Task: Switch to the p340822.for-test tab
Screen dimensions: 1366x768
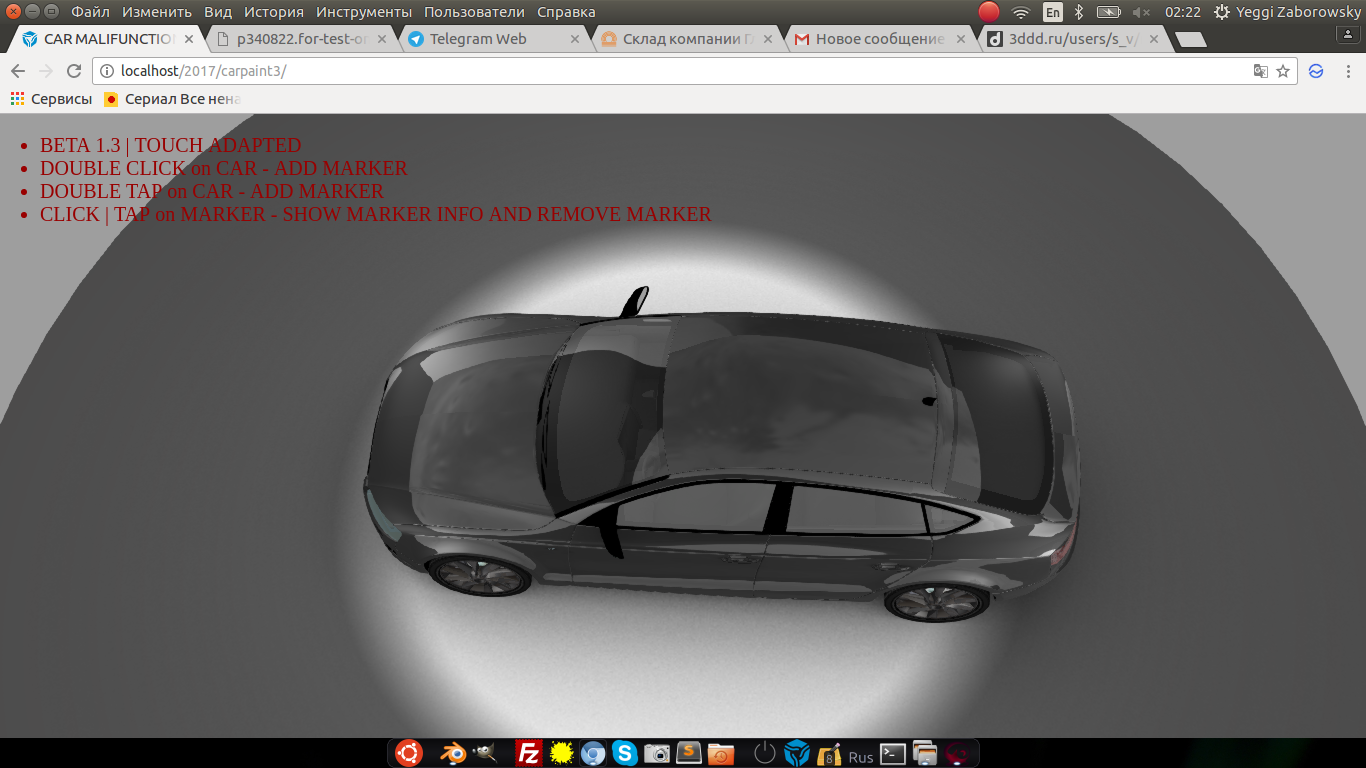Action: (x=301, y=39)
